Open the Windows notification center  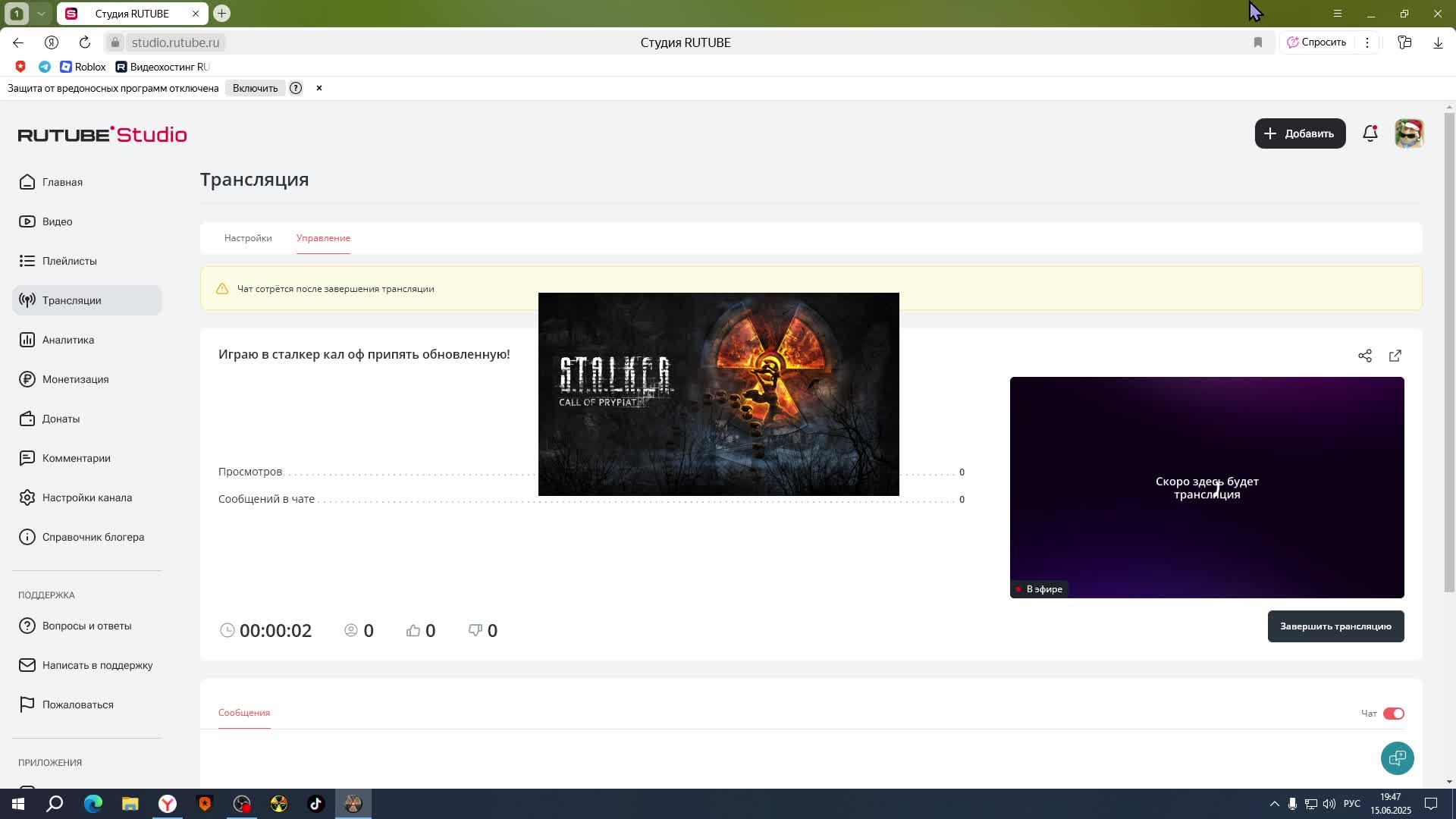1431,804
